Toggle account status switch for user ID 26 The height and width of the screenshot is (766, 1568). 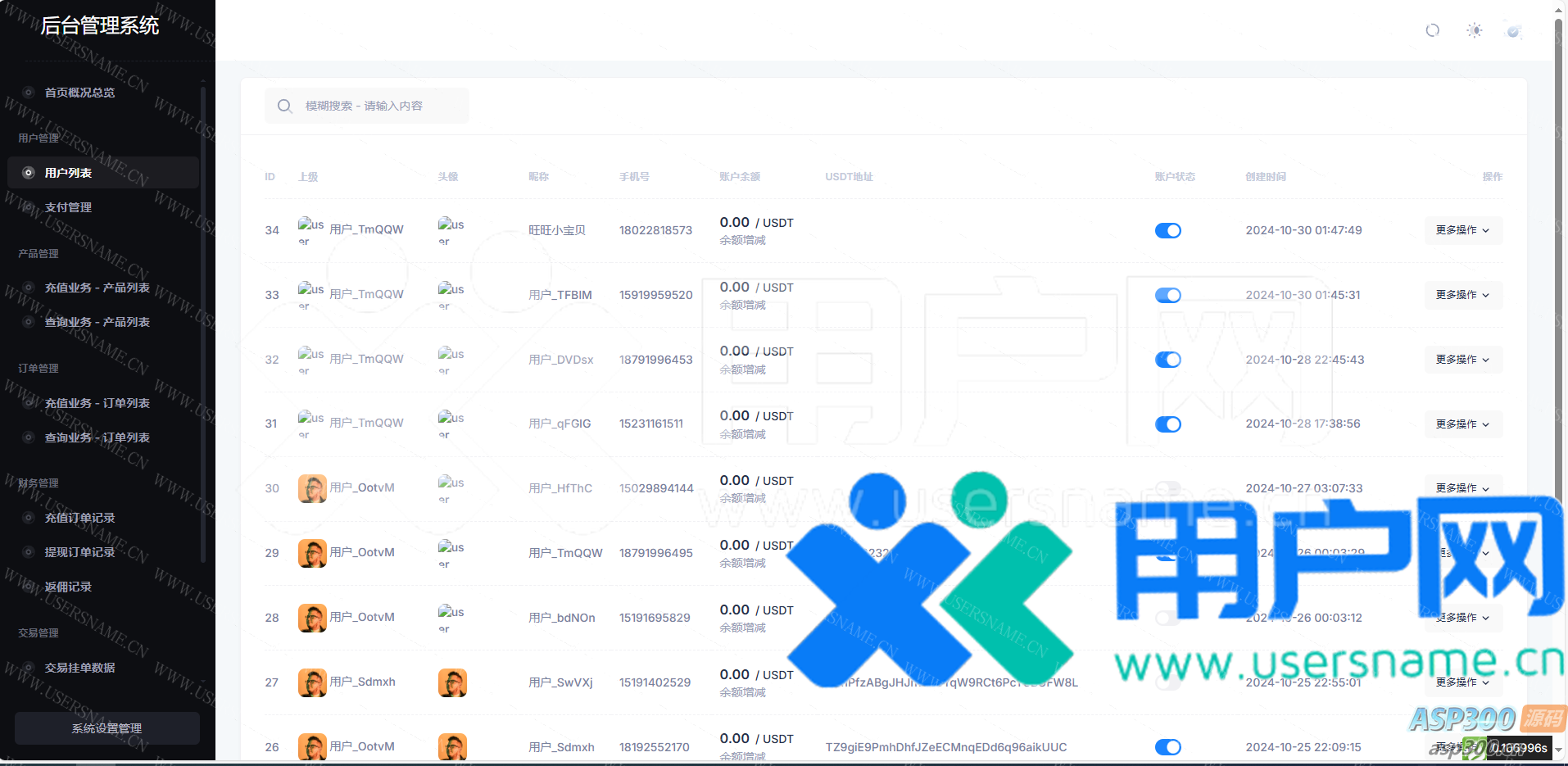(x=1167, y=746)
